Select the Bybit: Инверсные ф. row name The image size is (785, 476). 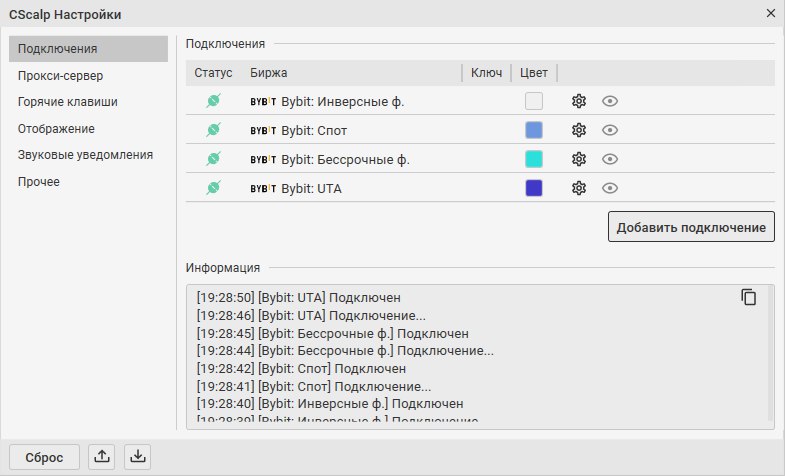coord(342,102)
